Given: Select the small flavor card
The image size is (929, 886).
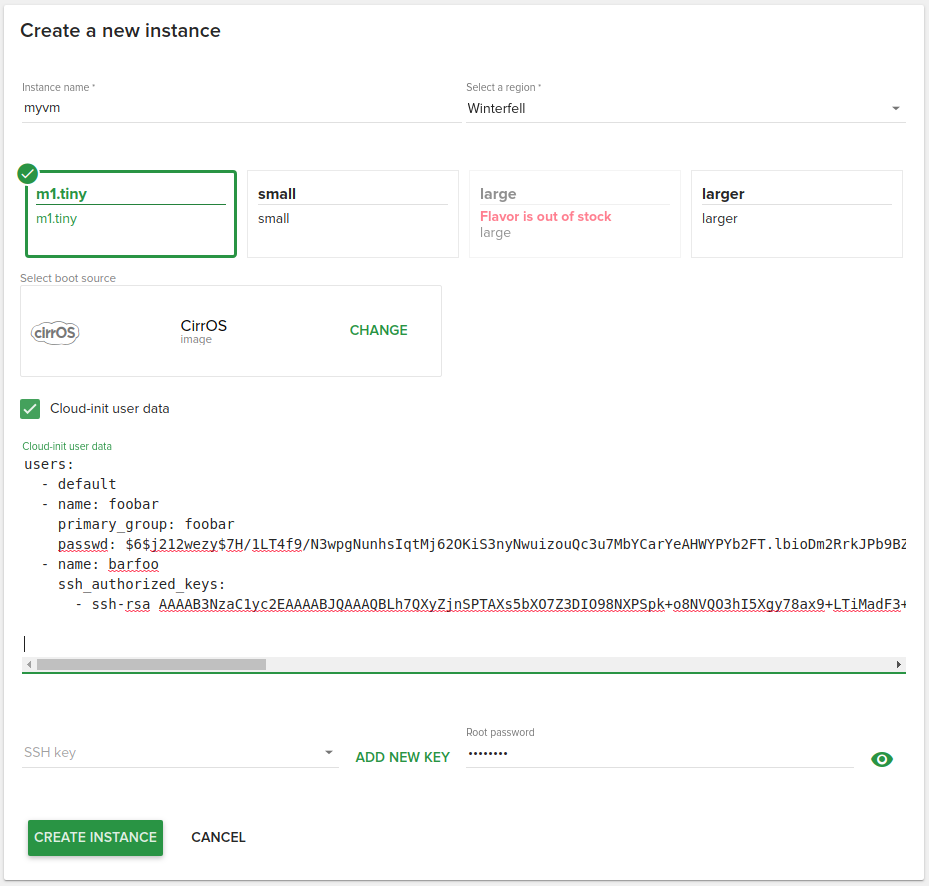Looking at the screenshot, I should pos(353,214).
